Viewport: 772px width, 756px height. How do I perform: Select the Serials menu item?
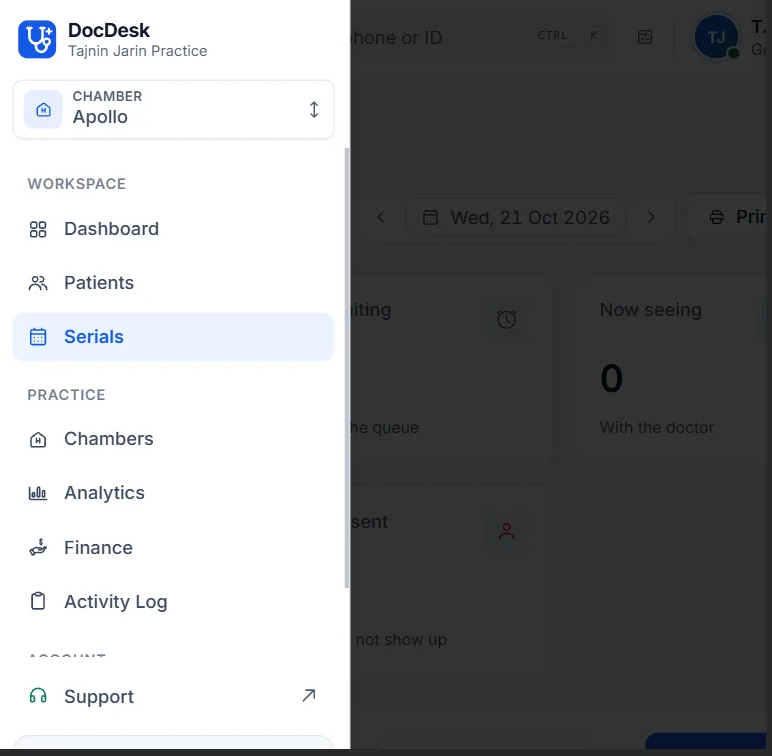pyautogui.click(x=173, y=337)
